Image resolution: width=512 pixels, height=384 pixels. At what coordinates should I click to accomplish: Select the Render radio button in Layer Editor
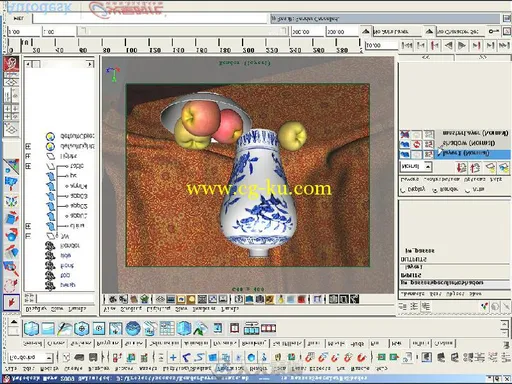click(435, 190)
